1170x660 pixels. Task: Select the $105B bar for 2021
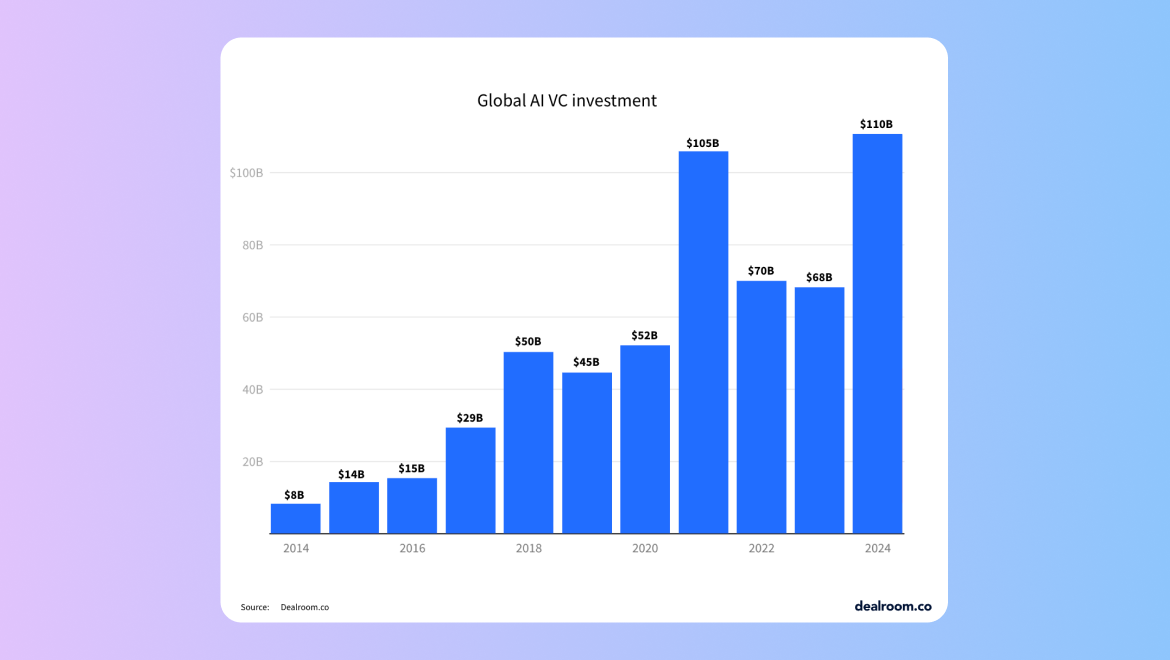[x=703, y=342]
